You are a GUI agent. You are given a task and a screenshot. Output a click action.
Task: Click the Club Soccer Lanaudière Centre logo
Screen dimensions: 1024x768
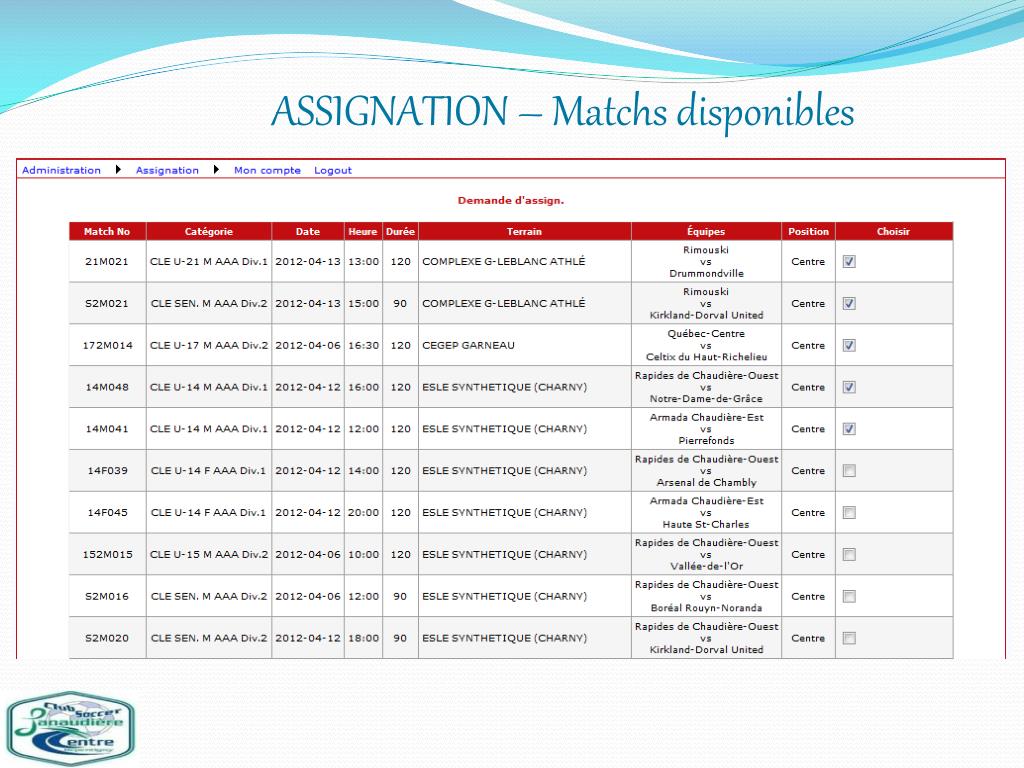pyautogui.click(x=71, y=728)
